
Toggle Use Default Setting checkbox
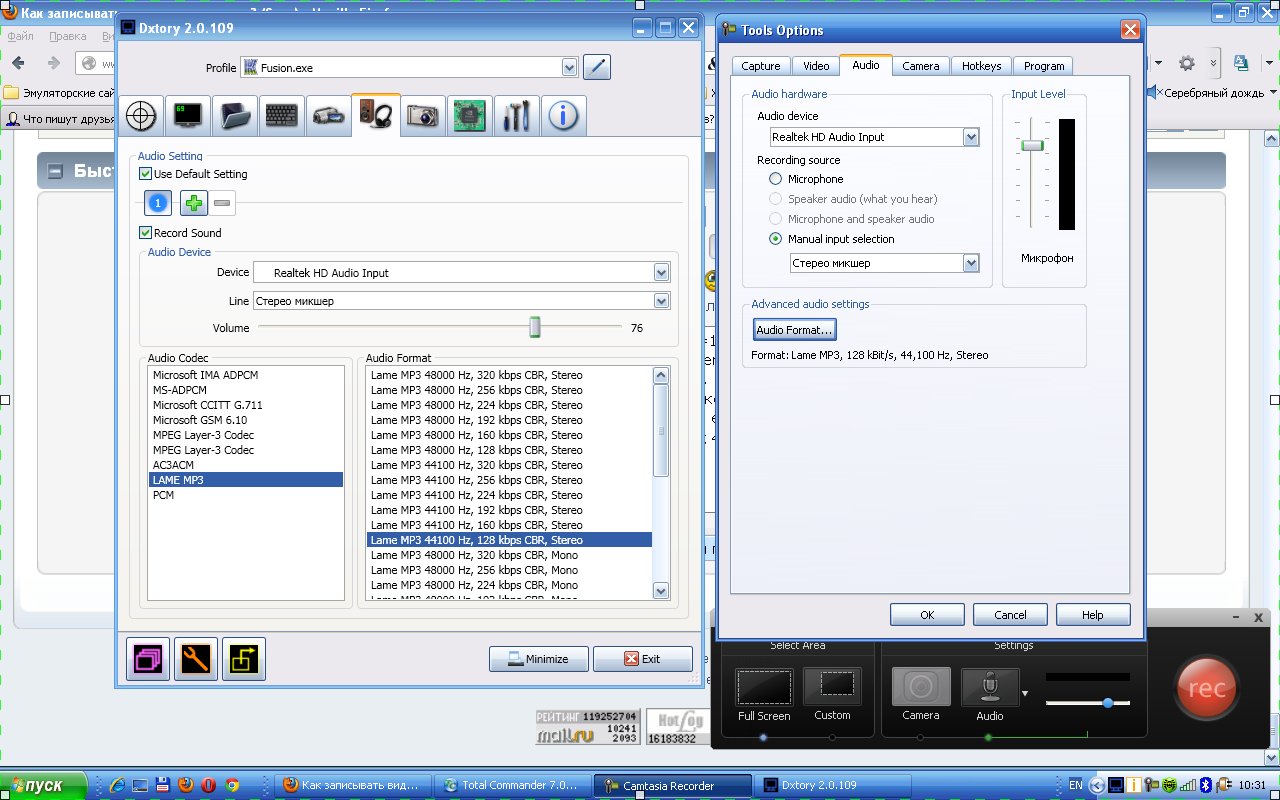tap(146, 174)
